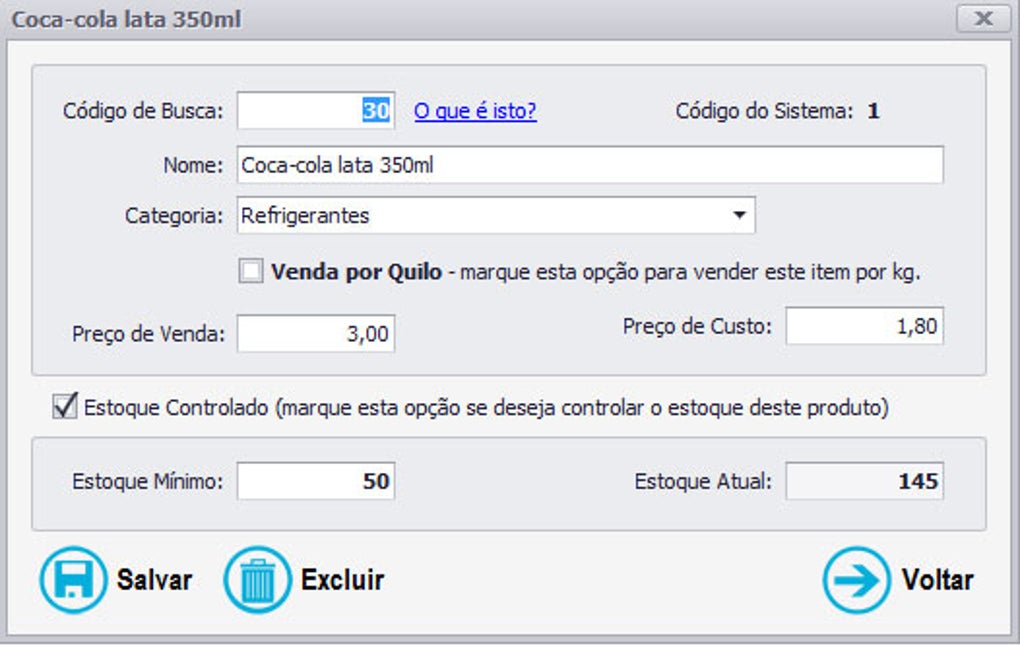Close the Coca-cola lata 350ml dialog

(983, 19)
